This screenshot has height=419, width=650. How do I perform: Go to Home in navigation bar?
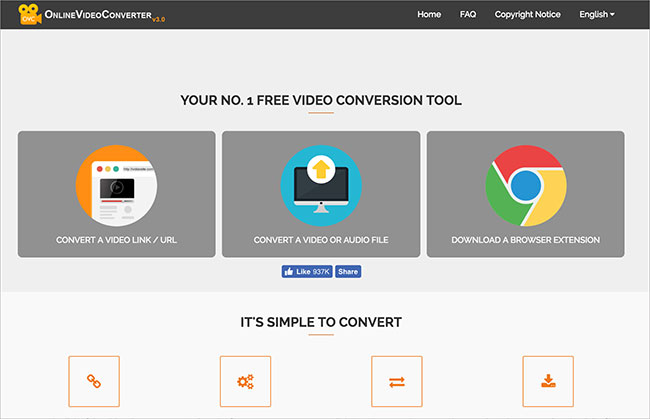pyautogui.click(x=429, y=15)
